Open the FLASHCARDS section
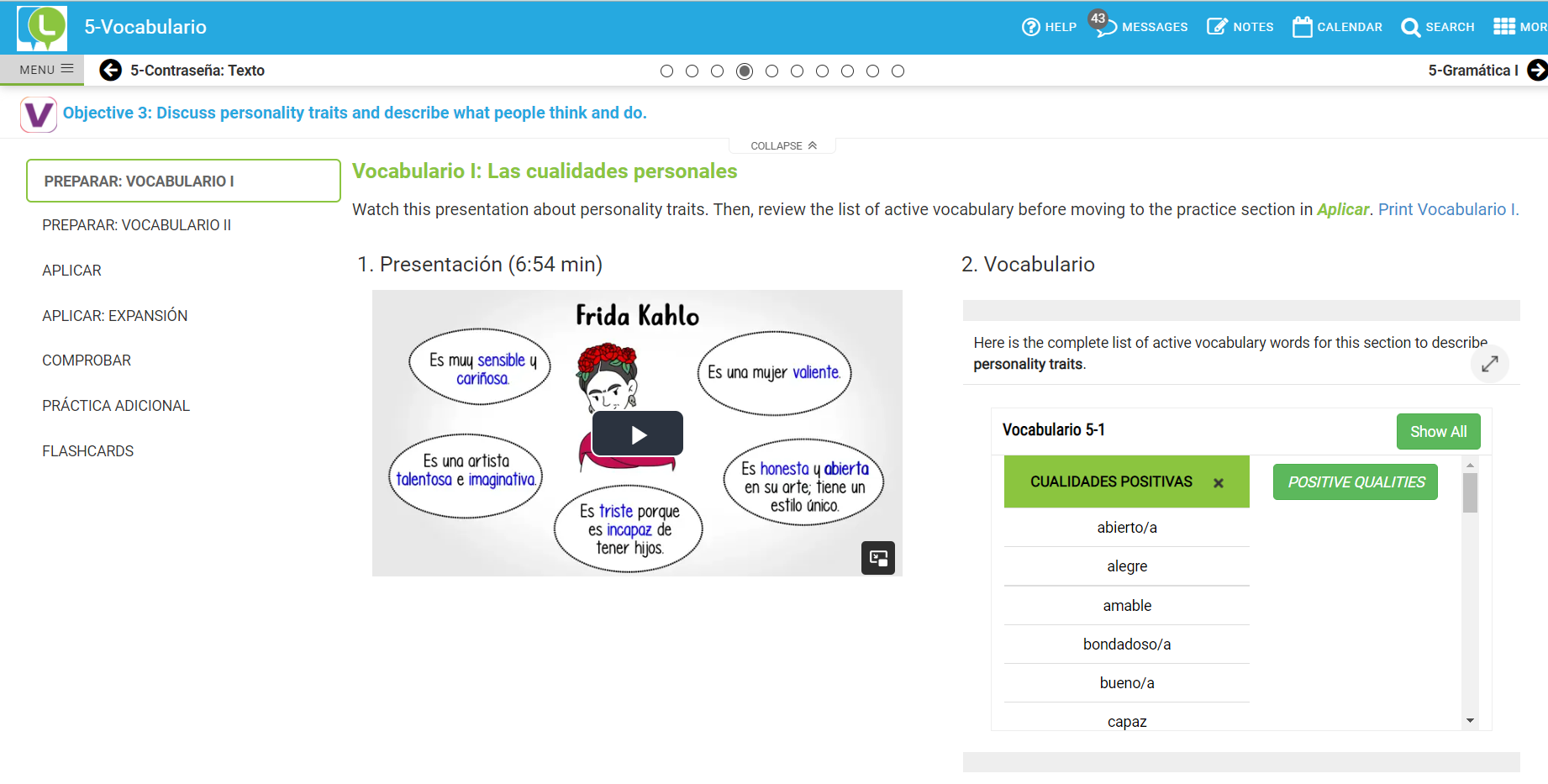The width and height of the screenshot is (1548, 784). (87, 451)
